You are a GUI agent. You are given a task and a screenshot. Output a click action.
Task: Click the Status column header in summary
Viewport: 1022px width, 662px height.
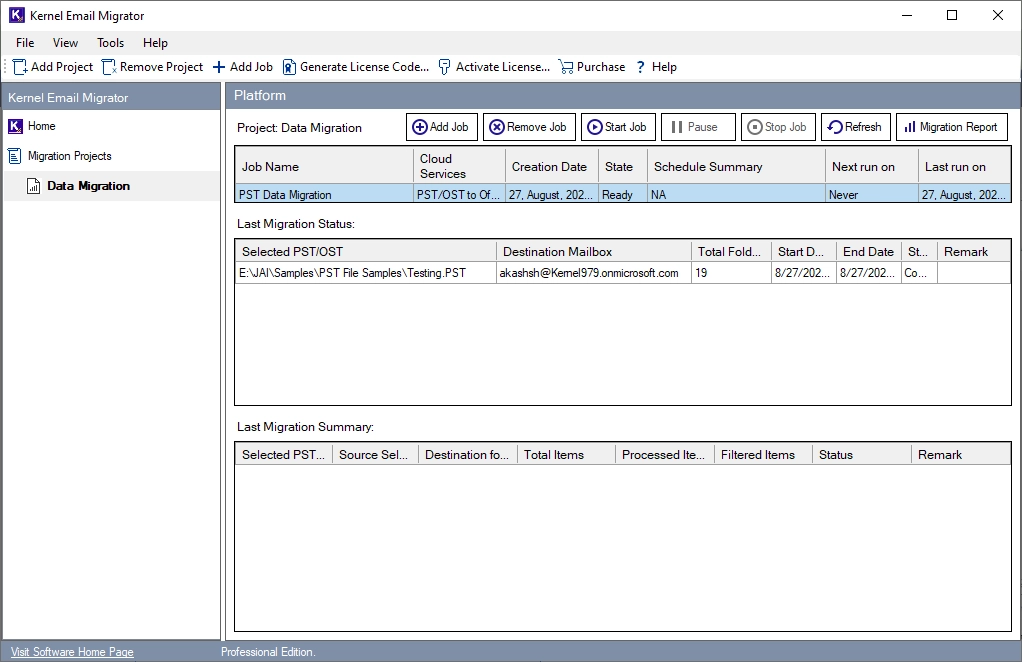862,455
